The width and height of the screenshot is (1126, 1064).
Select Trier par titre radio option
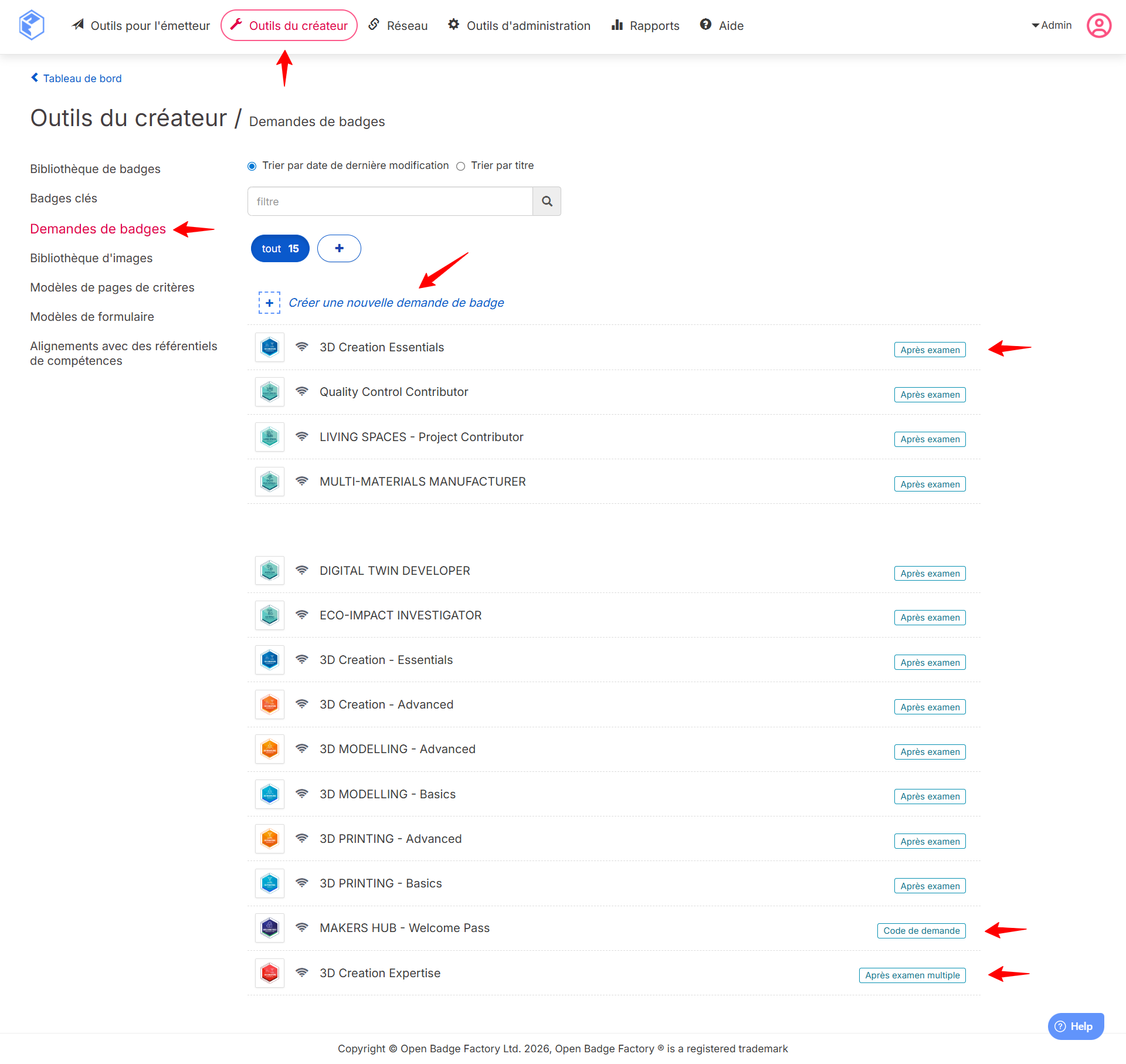pos(461,166)
